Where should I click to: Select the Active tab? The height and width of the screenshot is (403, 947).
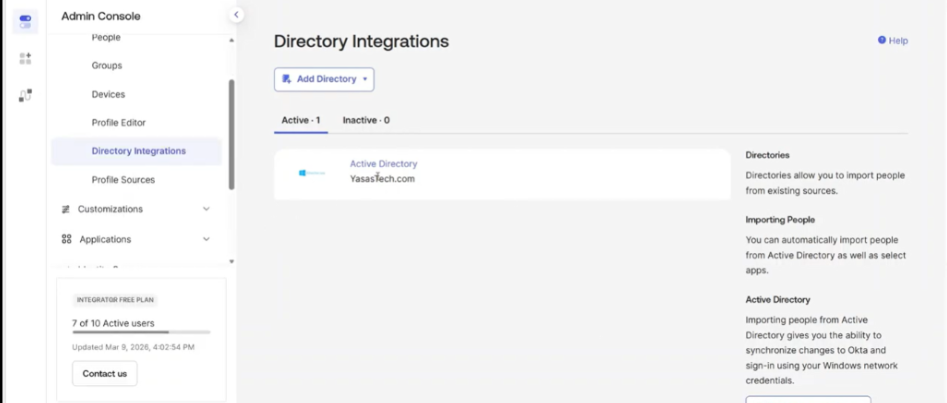click(x=300, y=120)
